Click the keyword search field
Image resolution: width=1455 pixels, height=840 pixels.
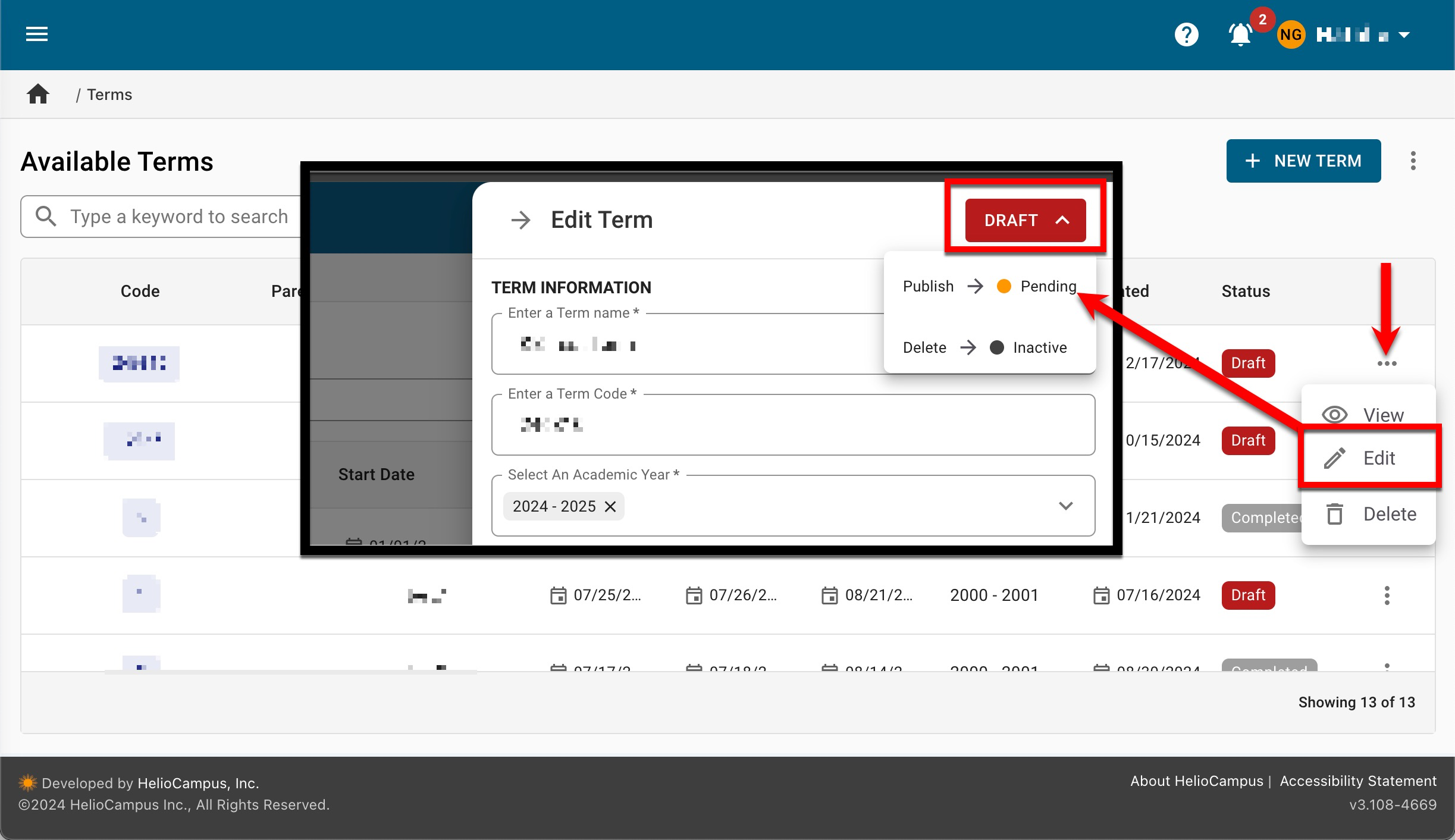pyautogui.click(x=178, y=217)
